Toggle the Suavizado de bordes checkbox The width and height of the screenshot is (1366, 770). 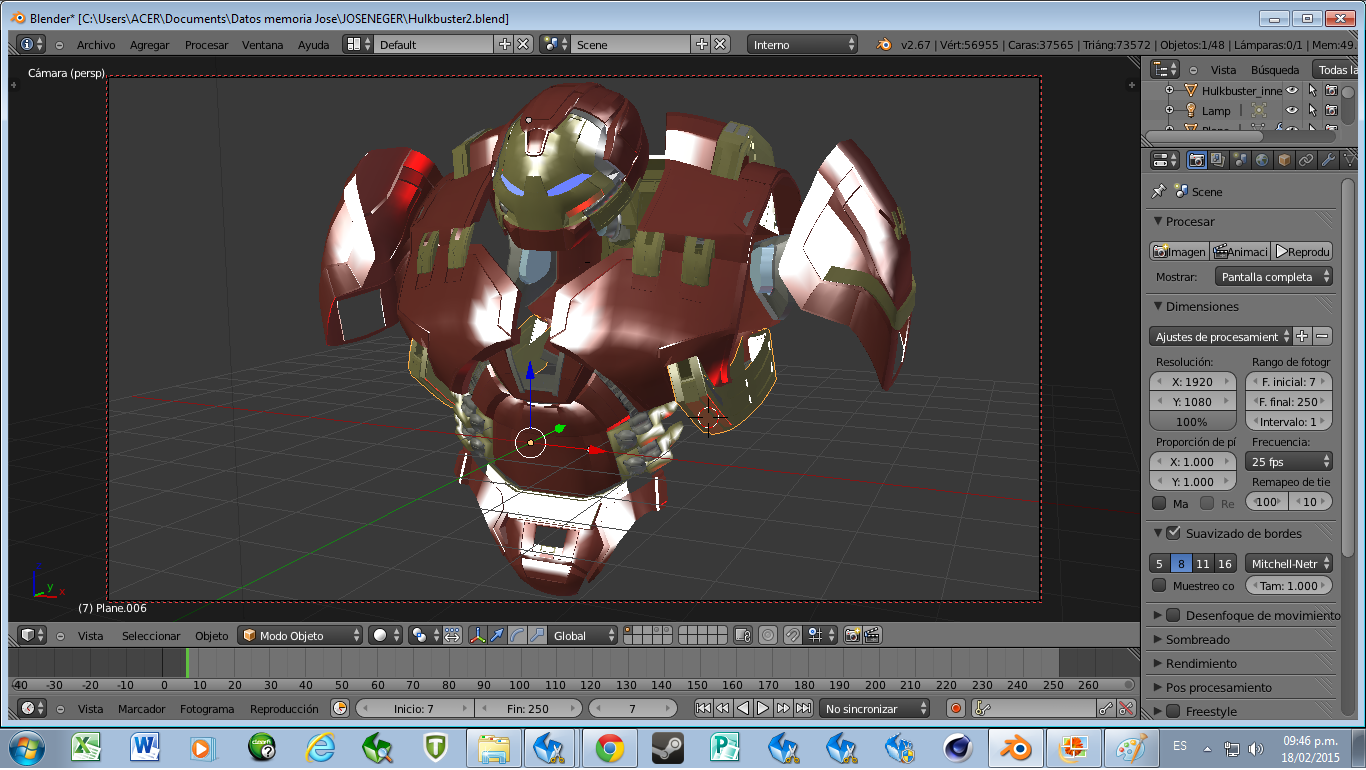coord(1173,533)
